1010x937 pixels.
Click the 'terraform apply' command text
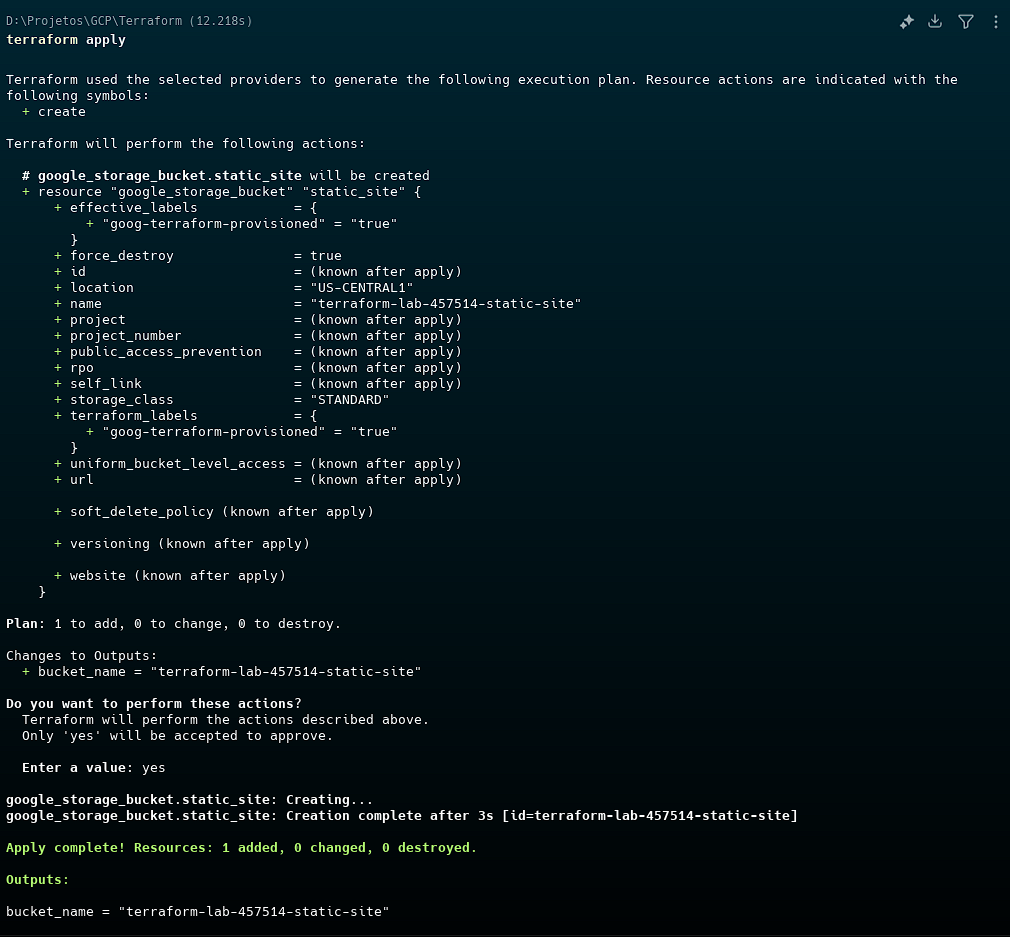(x=66, y=40)
